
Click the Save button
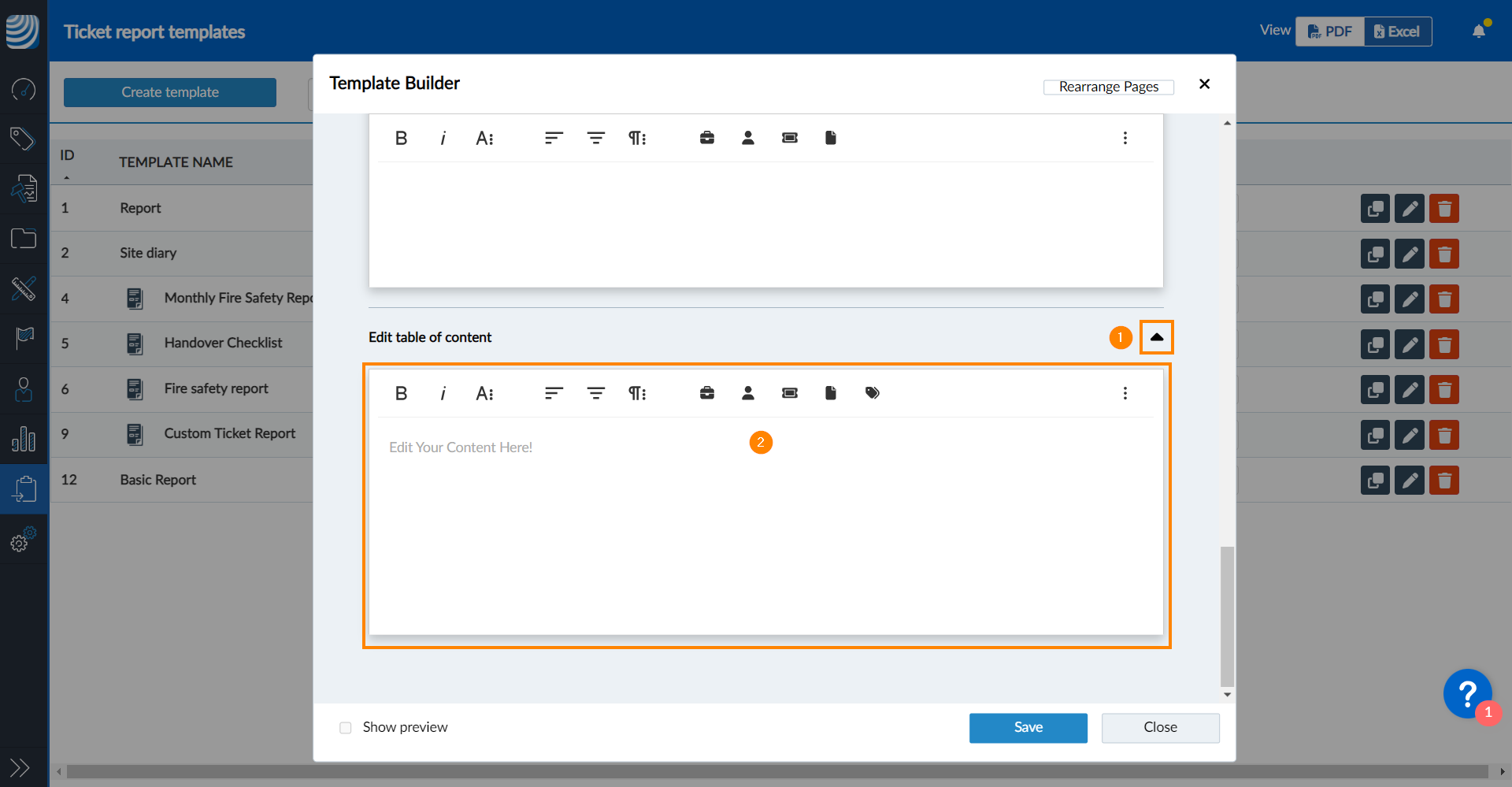(x=1028, y=728)
